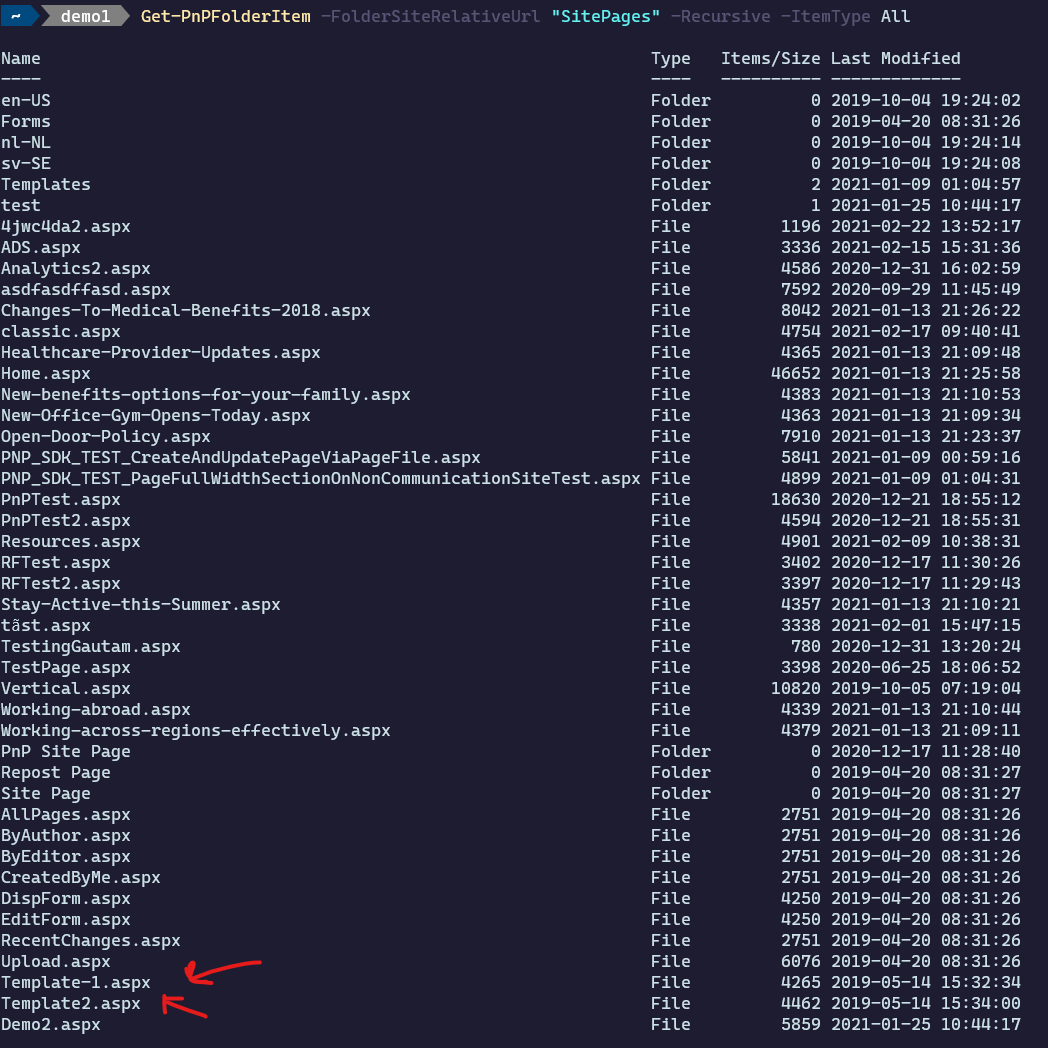
Task: Click the "SitePages" string argument
Action: coord(606,16)
